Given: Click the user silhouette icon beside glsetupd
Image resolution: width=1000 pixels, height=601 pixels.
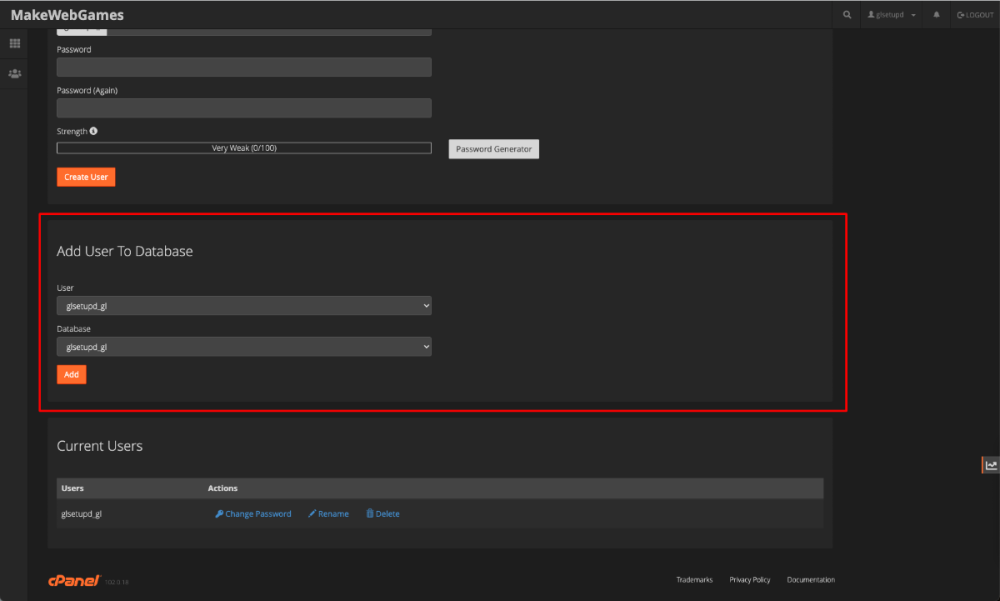Looking at the screenshot, I should click(x=869, y=14).
